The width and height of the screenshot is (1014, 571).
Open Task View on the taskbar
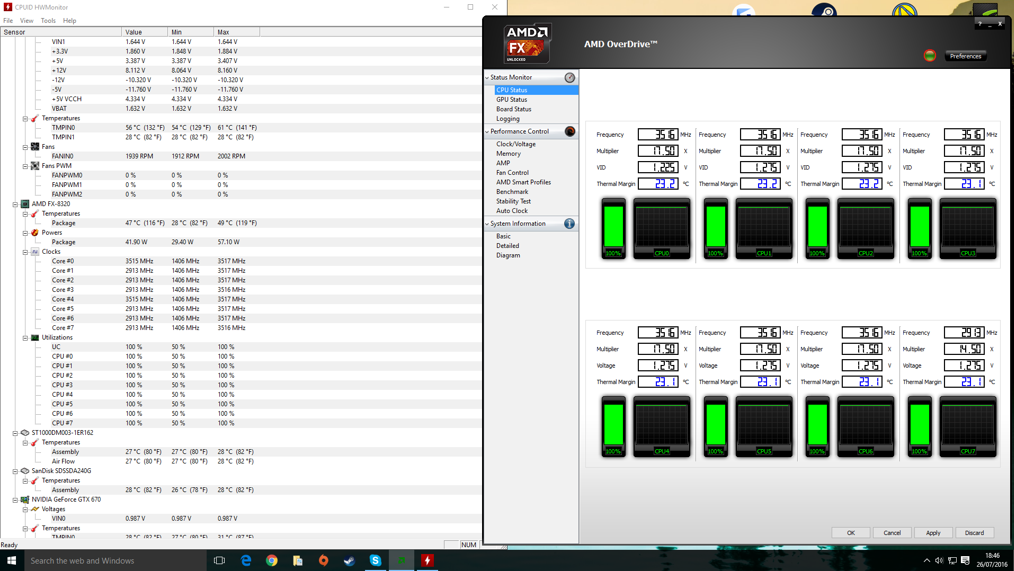click(219, 561)
